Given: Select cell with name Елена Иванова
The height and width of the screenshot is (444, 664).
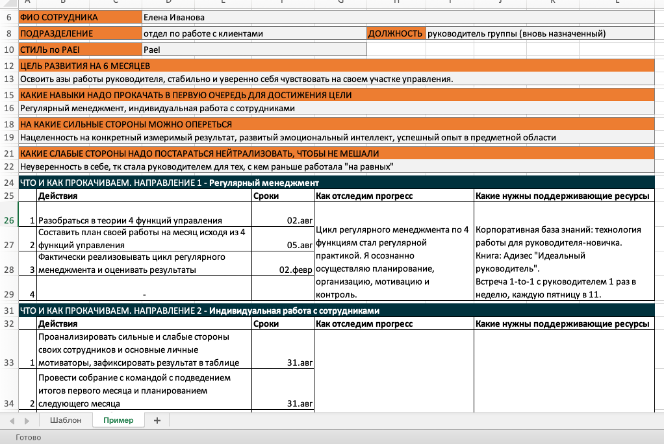Looking at the screenshot, I should pos(398,17).
